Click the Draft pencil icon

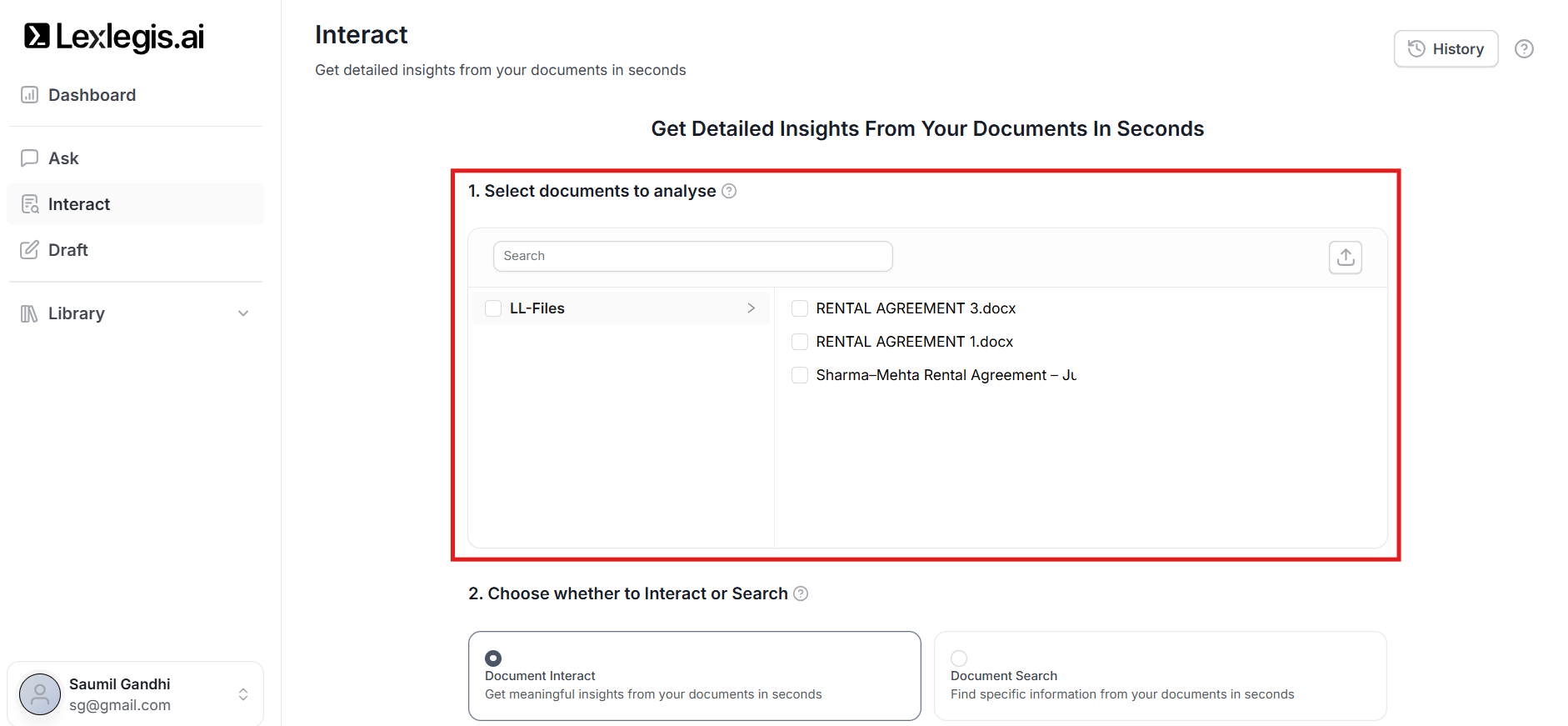30,250
